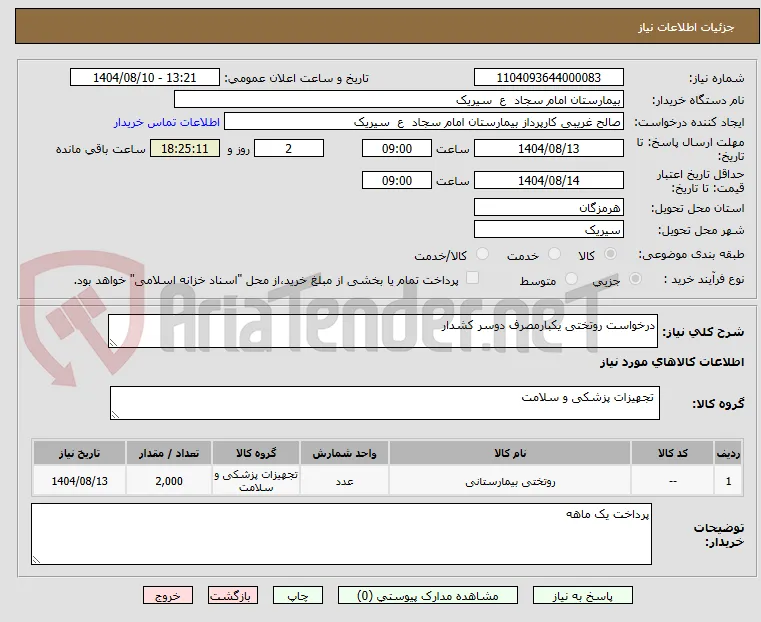Viewport: 761px width, 622px height.
Task: Click price validity date field 1404/08/14
Action: coord(548,180)
